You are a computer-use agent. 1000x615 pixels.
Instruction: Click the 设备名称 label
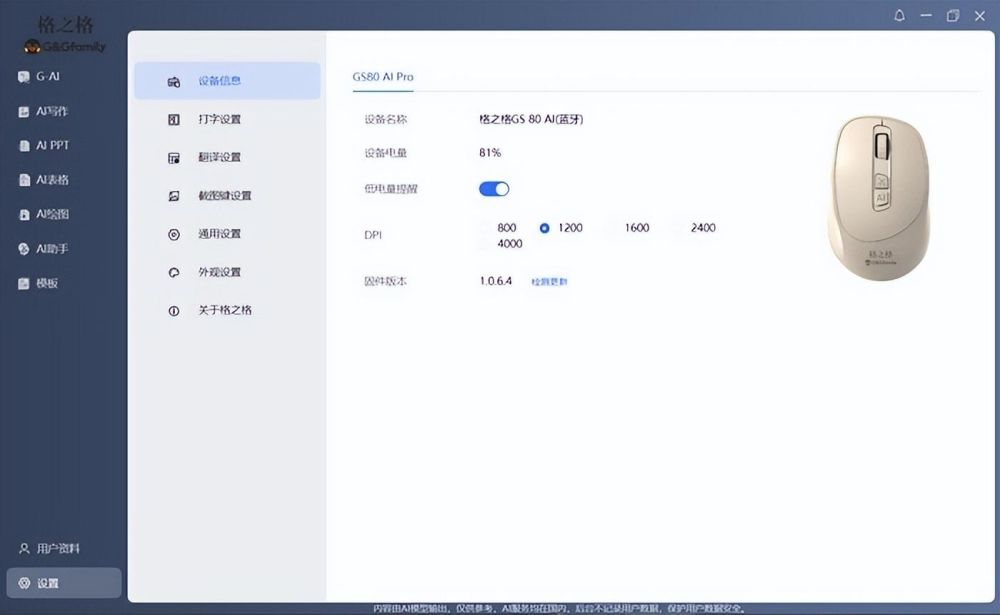385,119
